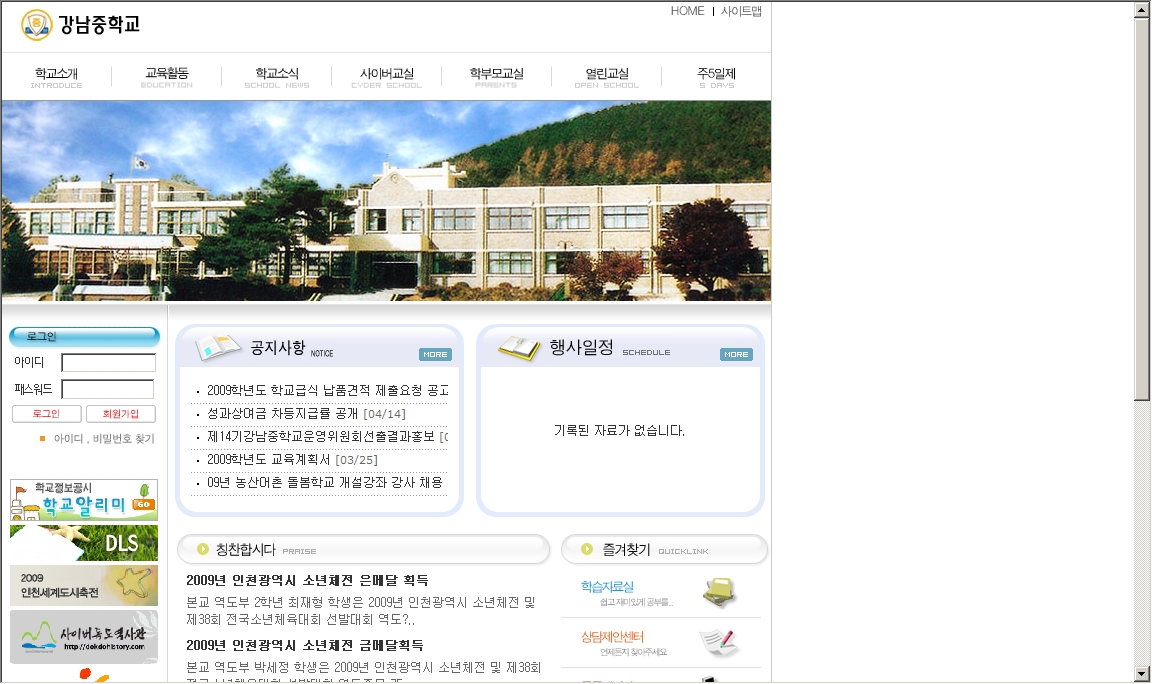This screenshot has height=684, width=1152.
Task: Open the 학교소개 menu
Action: point(56,76)
